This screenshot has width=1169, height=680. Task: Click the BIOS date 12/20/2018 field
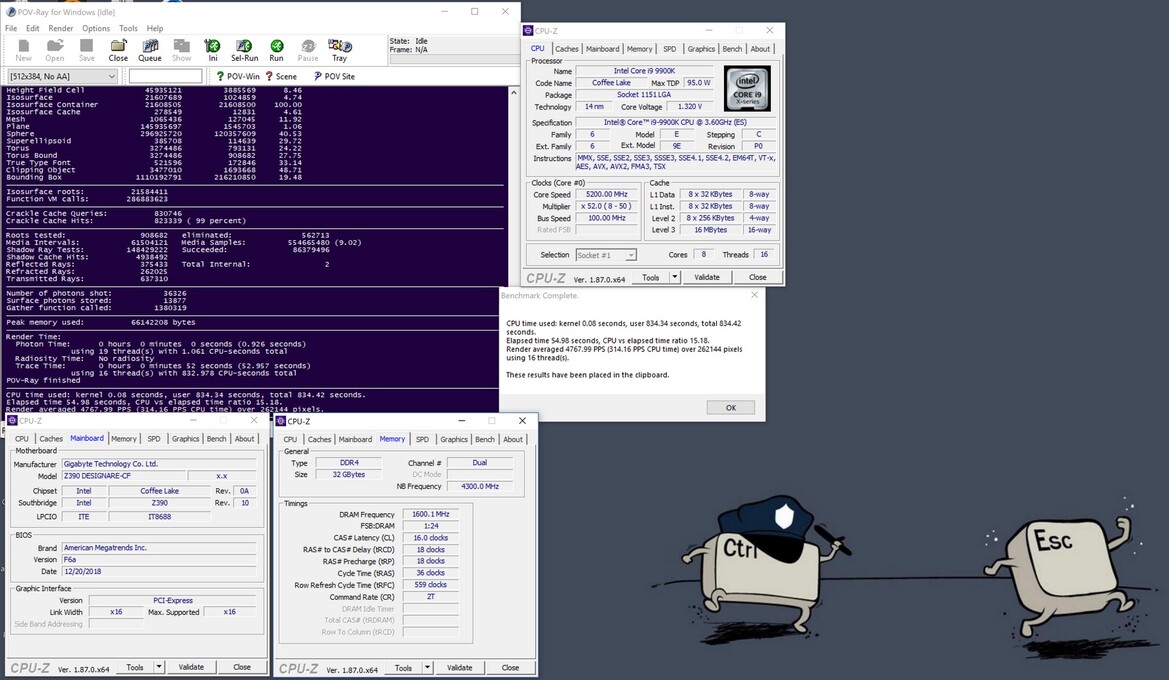coord(159,572)
